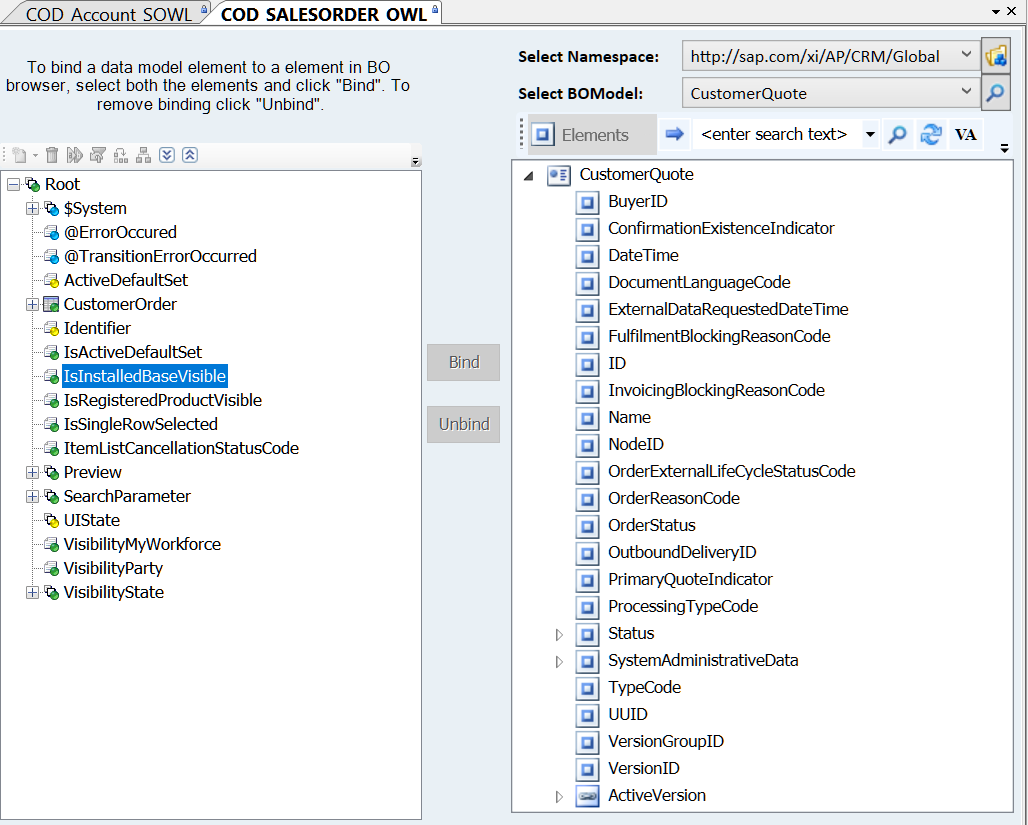Select FulfilmentBlockingReasonCode element
Viewport: 1028px width, 825px height.
pos(719,336)
